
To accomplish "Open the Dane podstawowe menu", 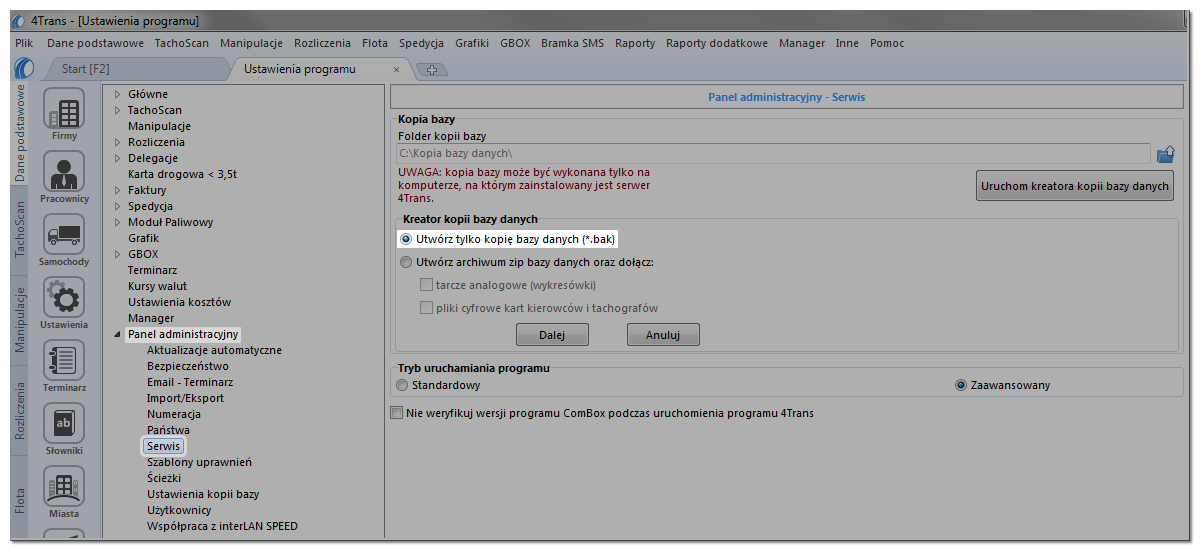I will (95, 43).
